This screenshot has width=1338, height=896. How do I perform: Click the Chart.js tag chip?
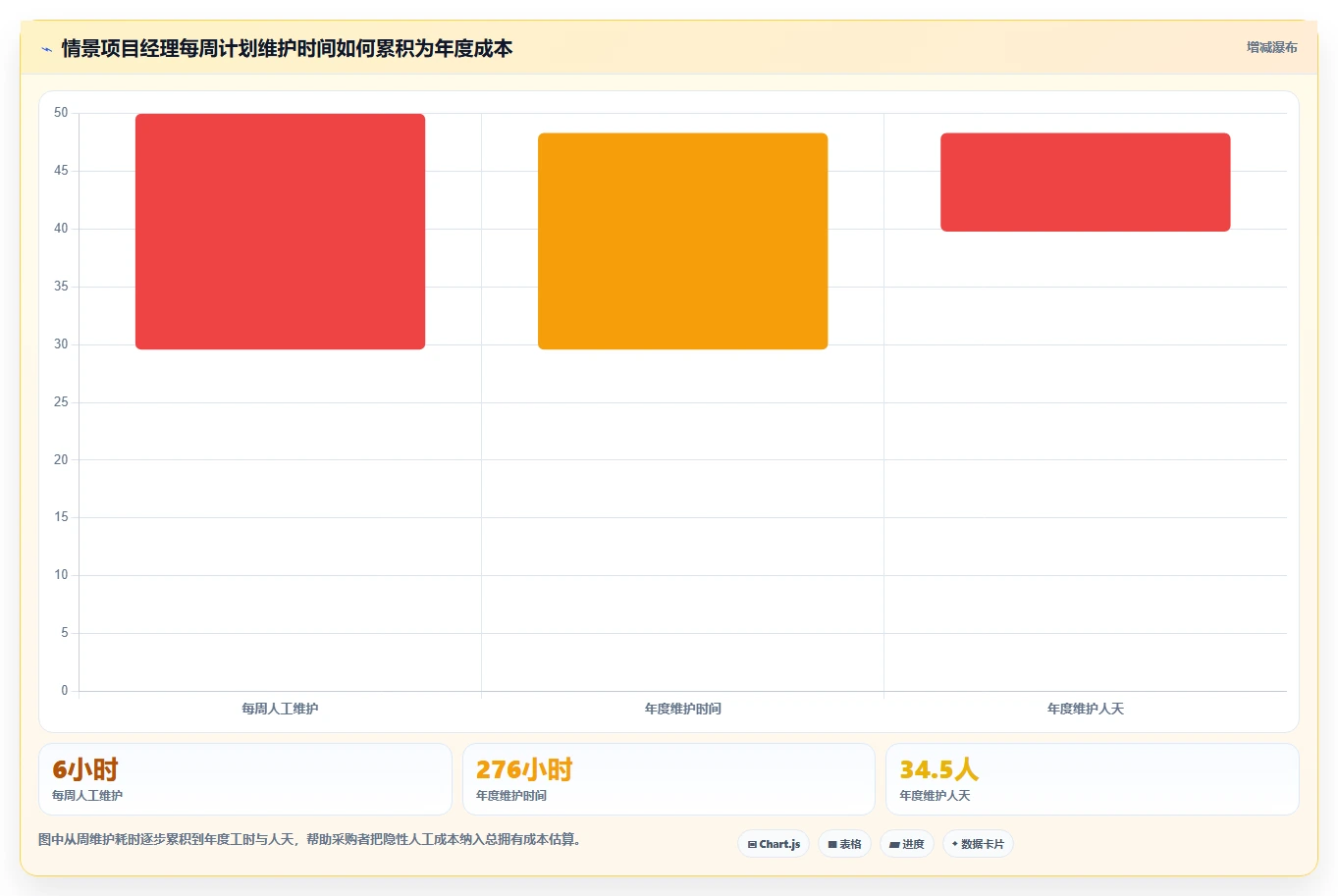774,844
